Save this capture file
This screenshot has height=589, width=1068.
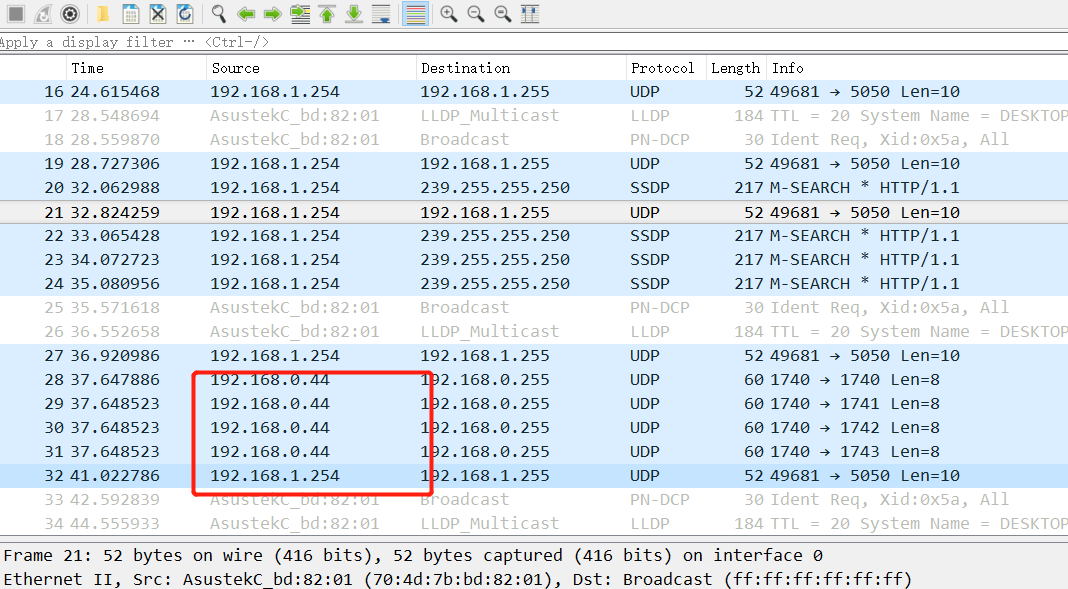131,14
